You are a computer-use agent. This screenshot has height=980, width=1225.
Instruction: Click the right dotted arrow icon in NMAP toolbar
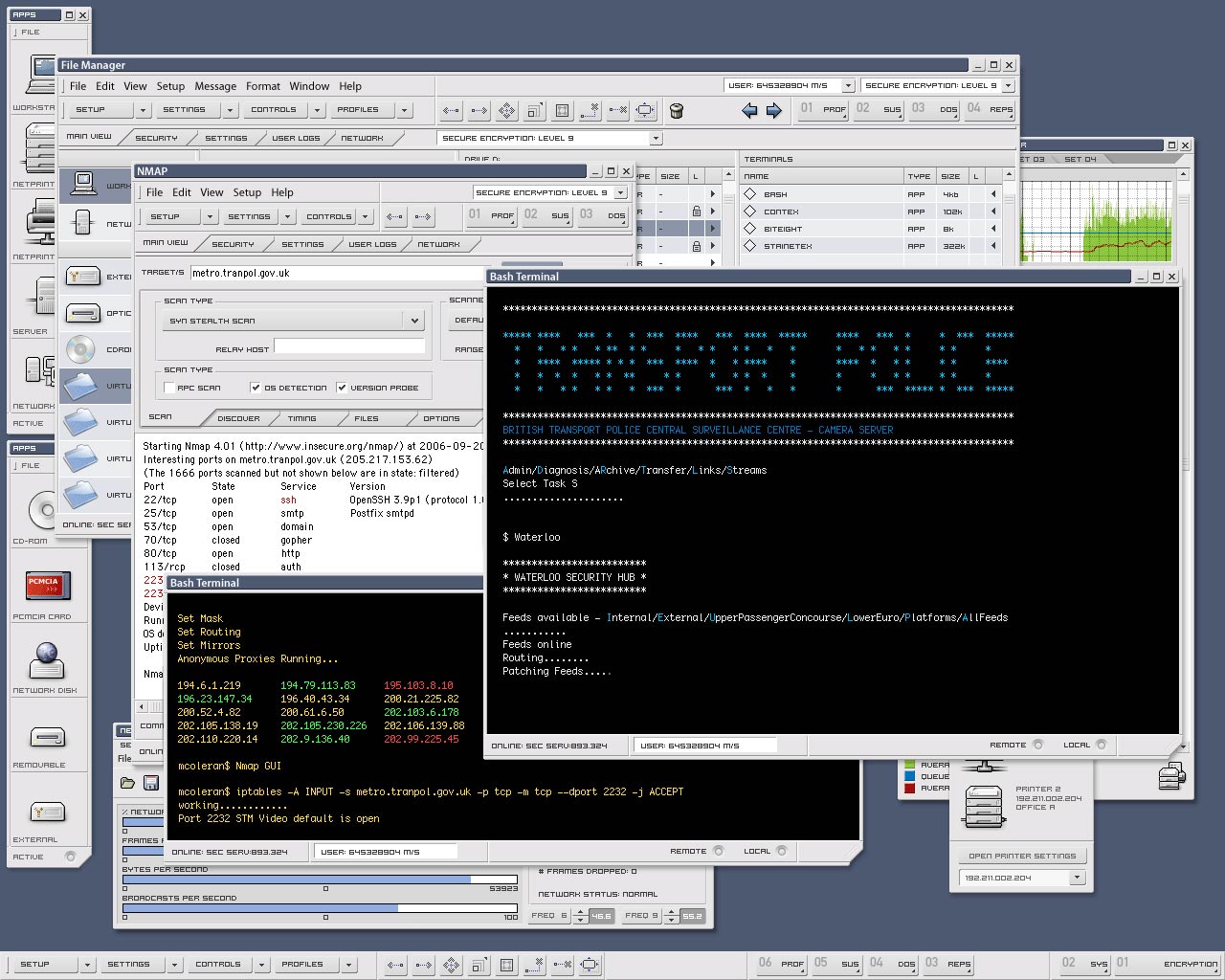coord(423,216)
